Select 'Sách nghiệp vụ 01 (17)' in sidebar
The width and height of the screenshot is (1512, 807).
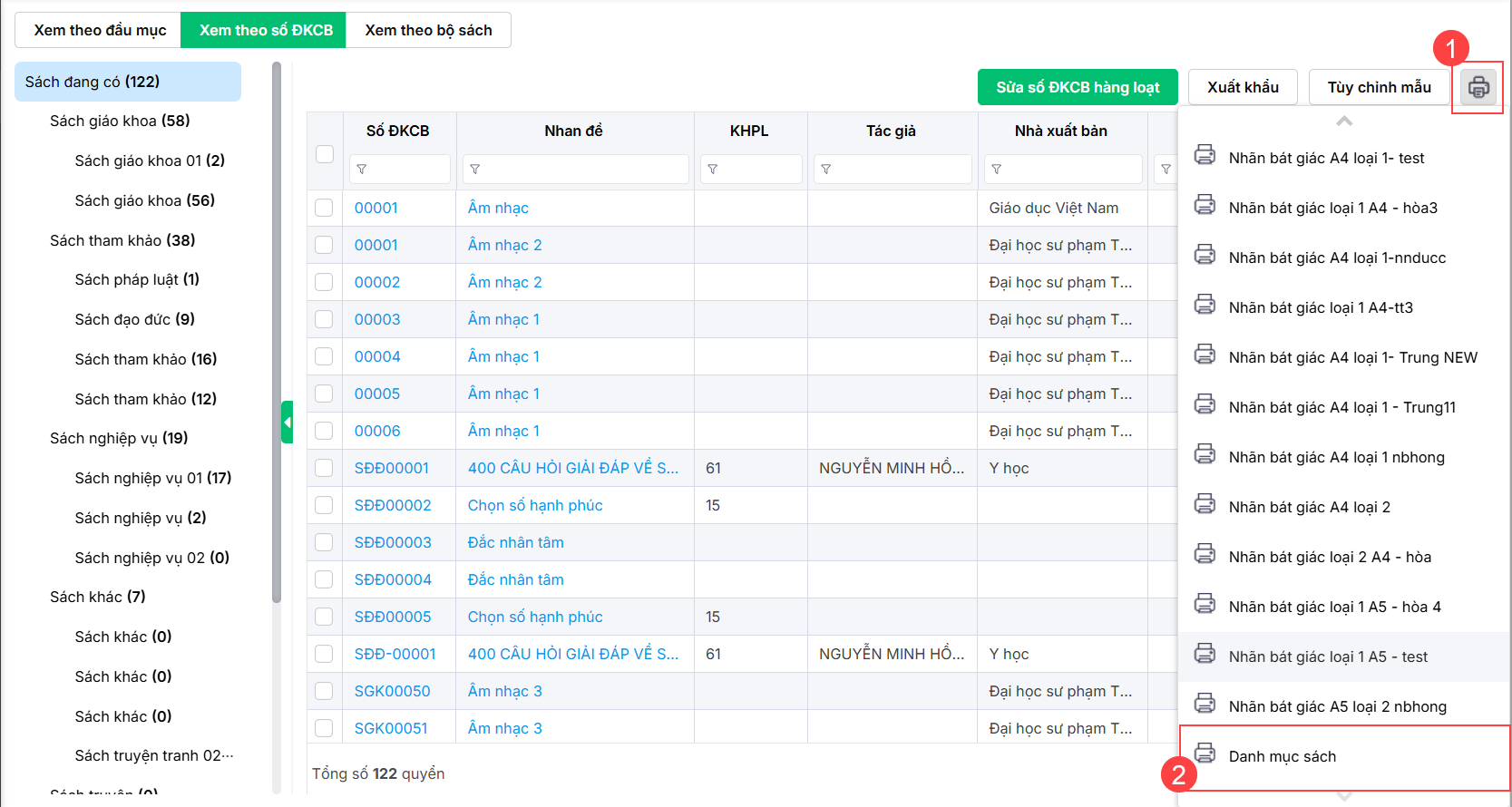tap(153, 478)
